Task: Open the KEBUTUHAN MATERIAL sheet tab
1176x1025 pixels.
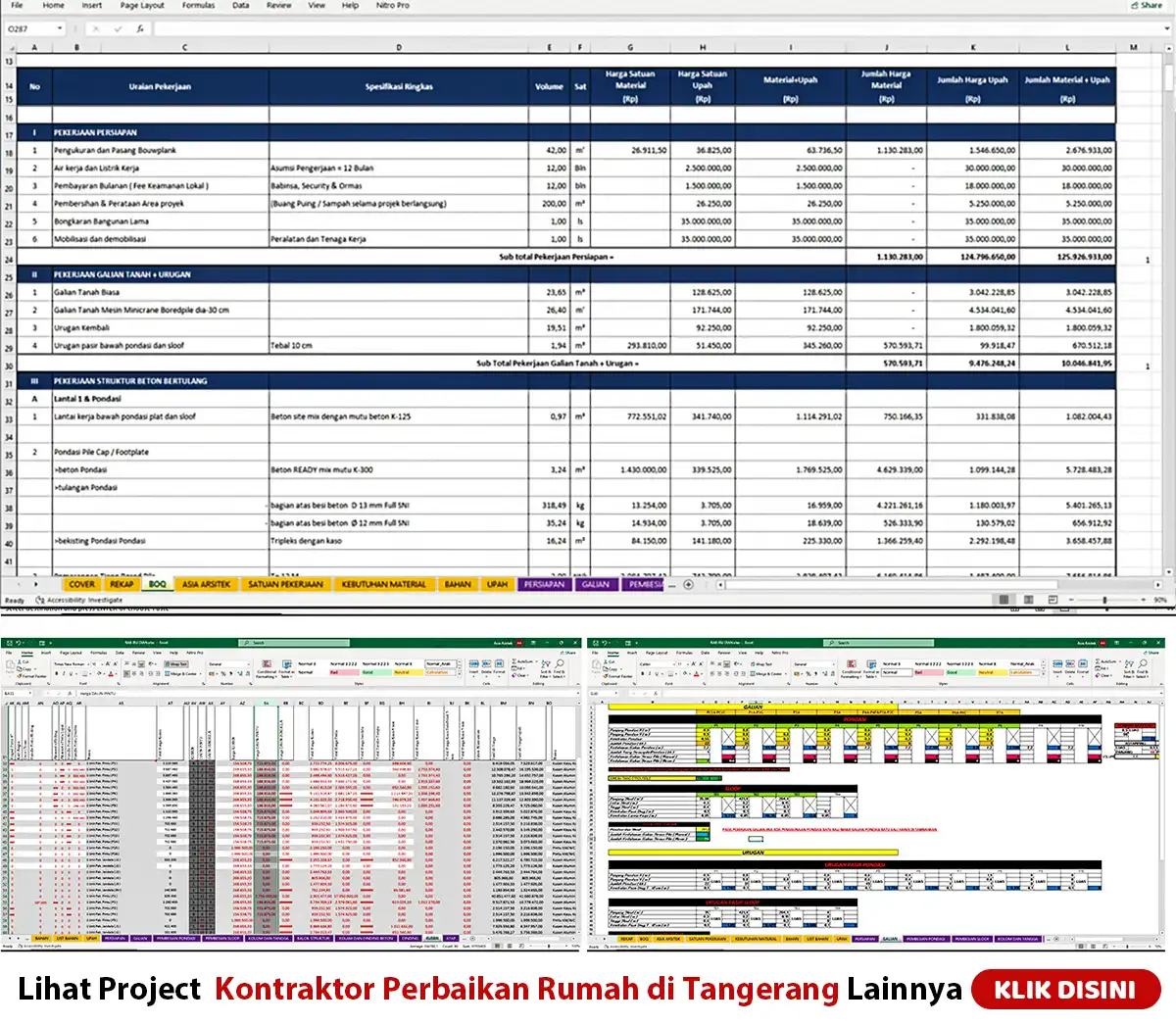Action: tap(384, 585)
